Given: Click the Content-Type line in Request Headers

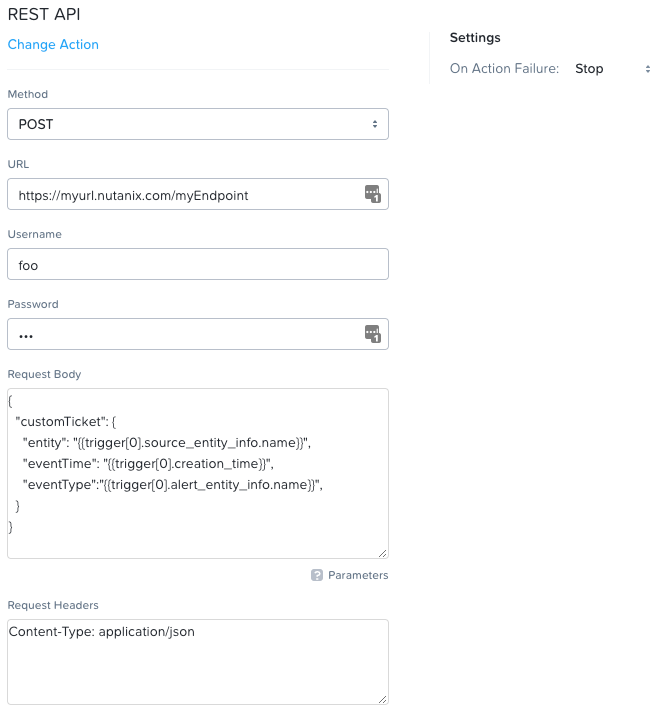Looking at the screenshot, I should tap(101, 632).
